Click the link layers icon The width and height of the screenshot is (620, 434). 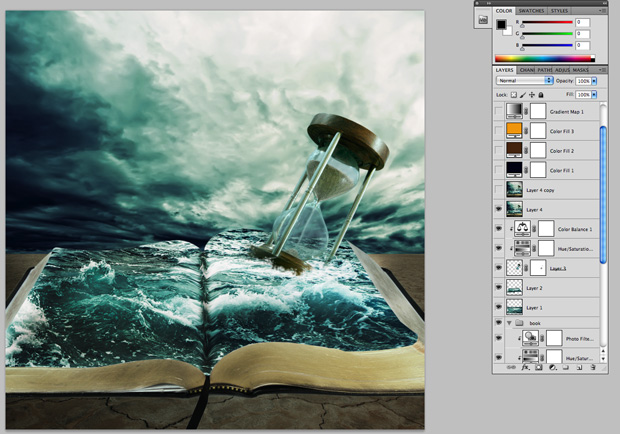tap(511, 368)
